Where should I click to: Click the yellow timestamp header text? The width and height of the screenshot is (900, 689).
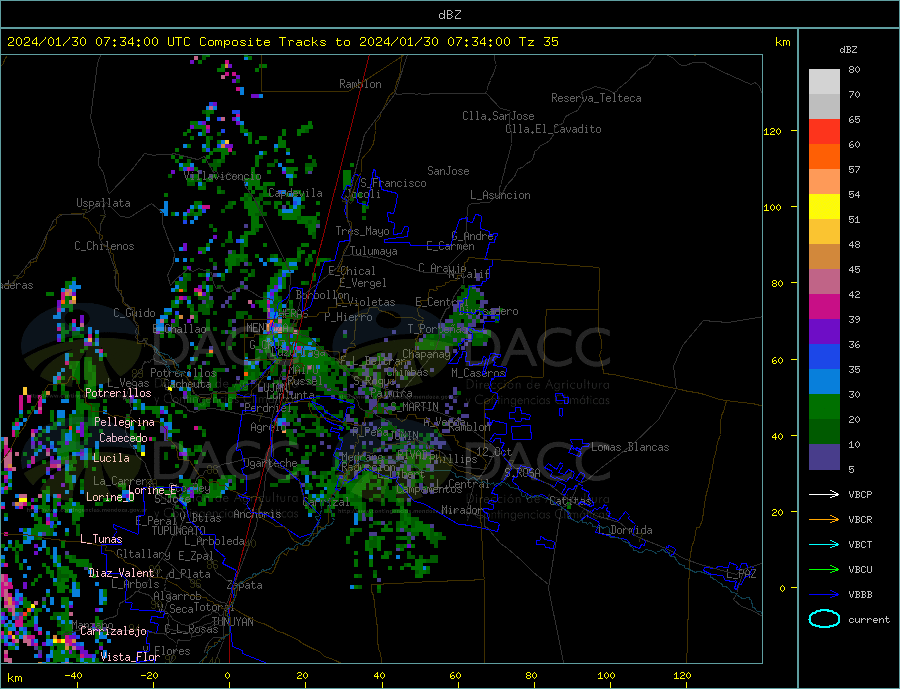pos(282,42)
